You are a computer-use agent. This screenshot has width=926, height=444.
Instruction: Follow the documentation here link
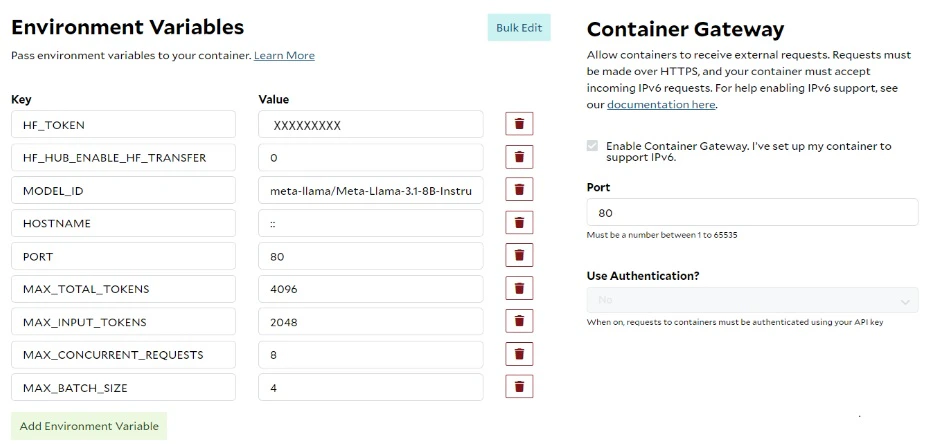[x=661, y=104]
